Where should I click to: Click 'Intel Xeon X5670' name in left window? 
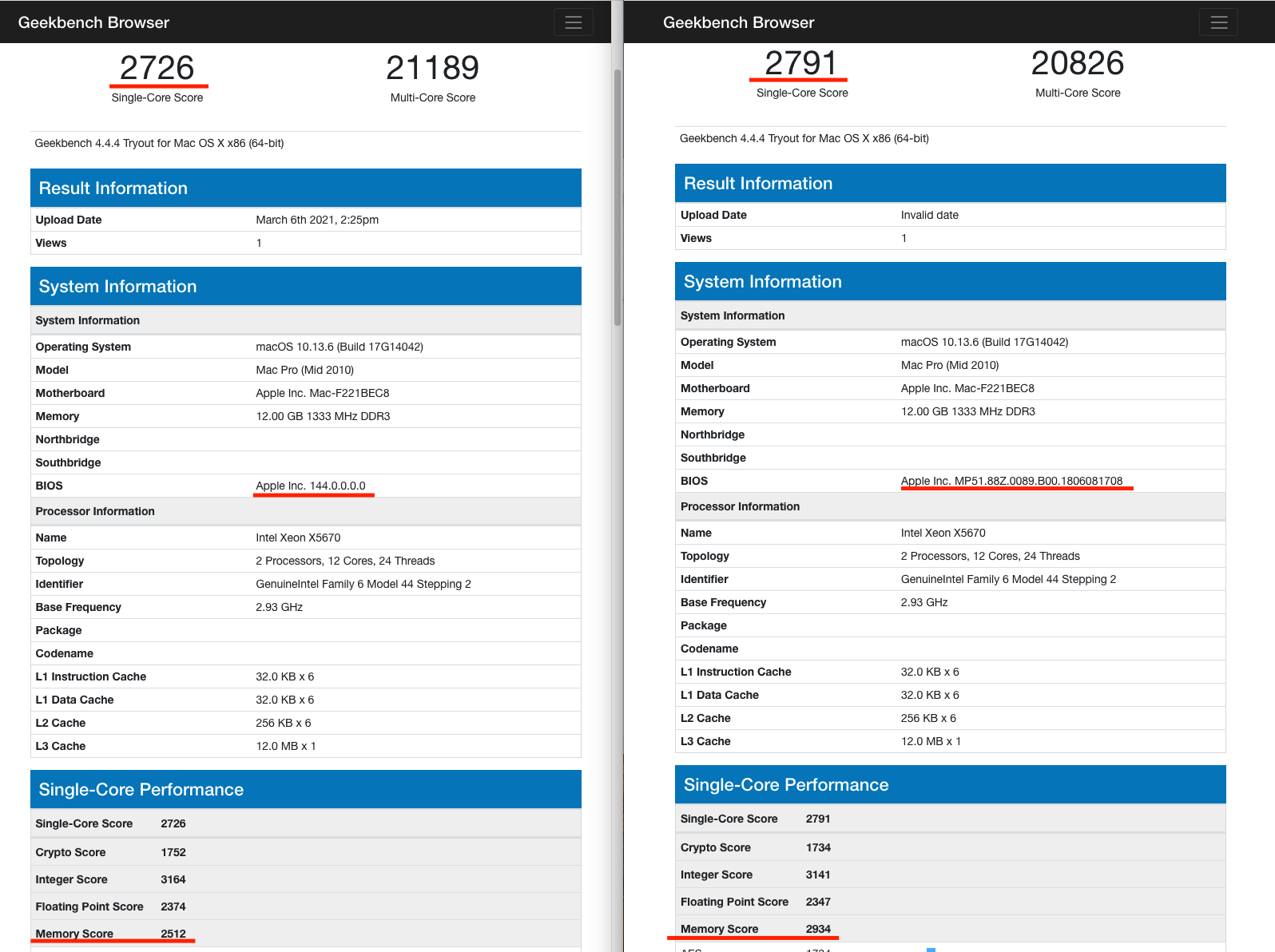[298, 537]
